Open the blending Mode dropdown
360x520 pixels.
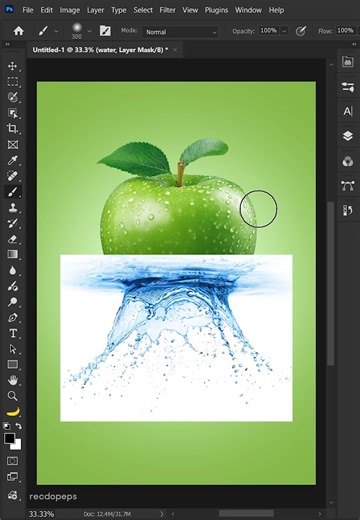point(180,32)
